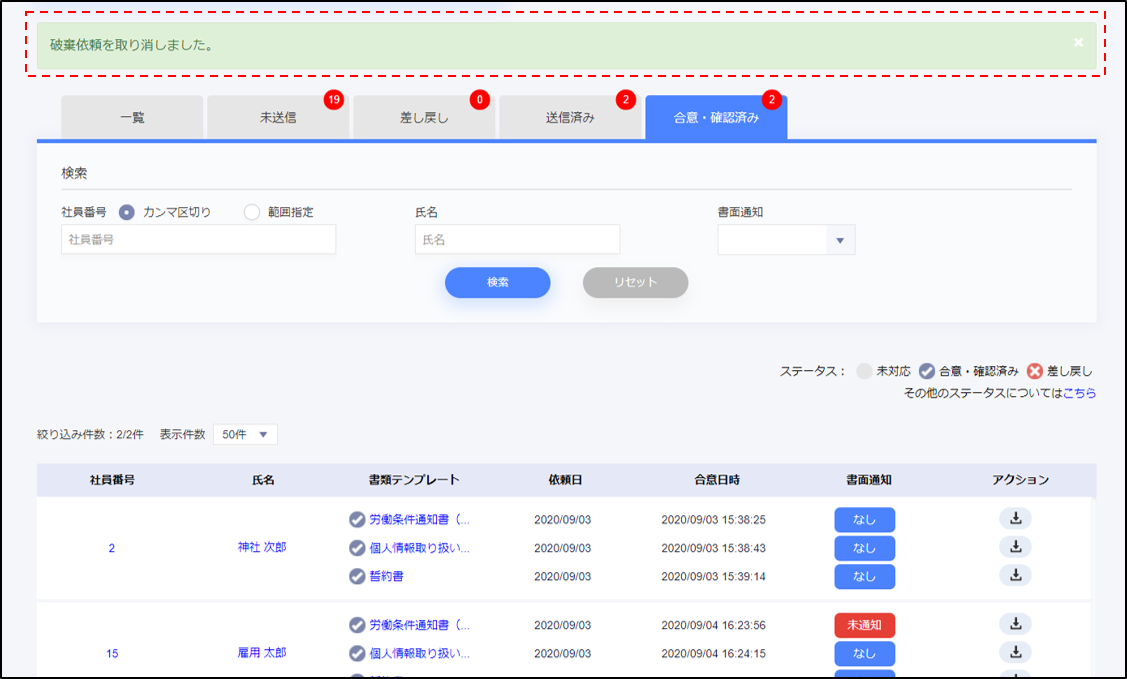
Task: Click the check icon beside 雇用 太郎's 労働条件通知書
Action: tap(357, 625)
